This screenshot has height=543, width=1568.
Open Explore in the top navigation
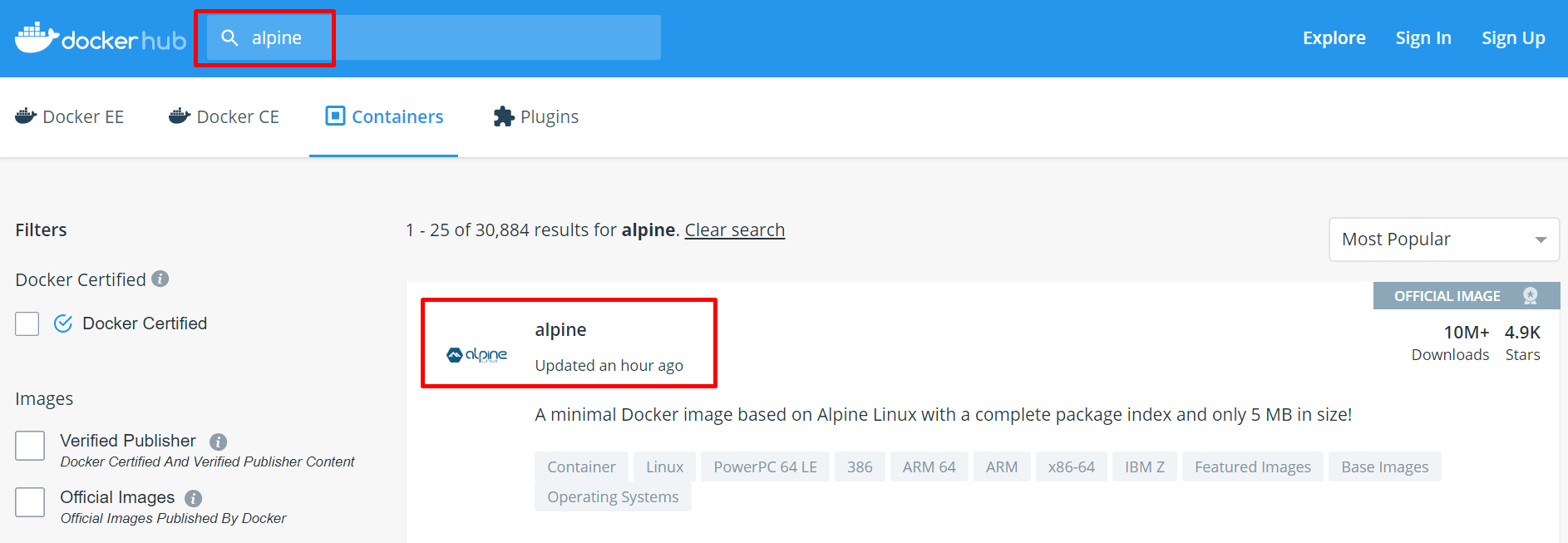point(1334,38)
